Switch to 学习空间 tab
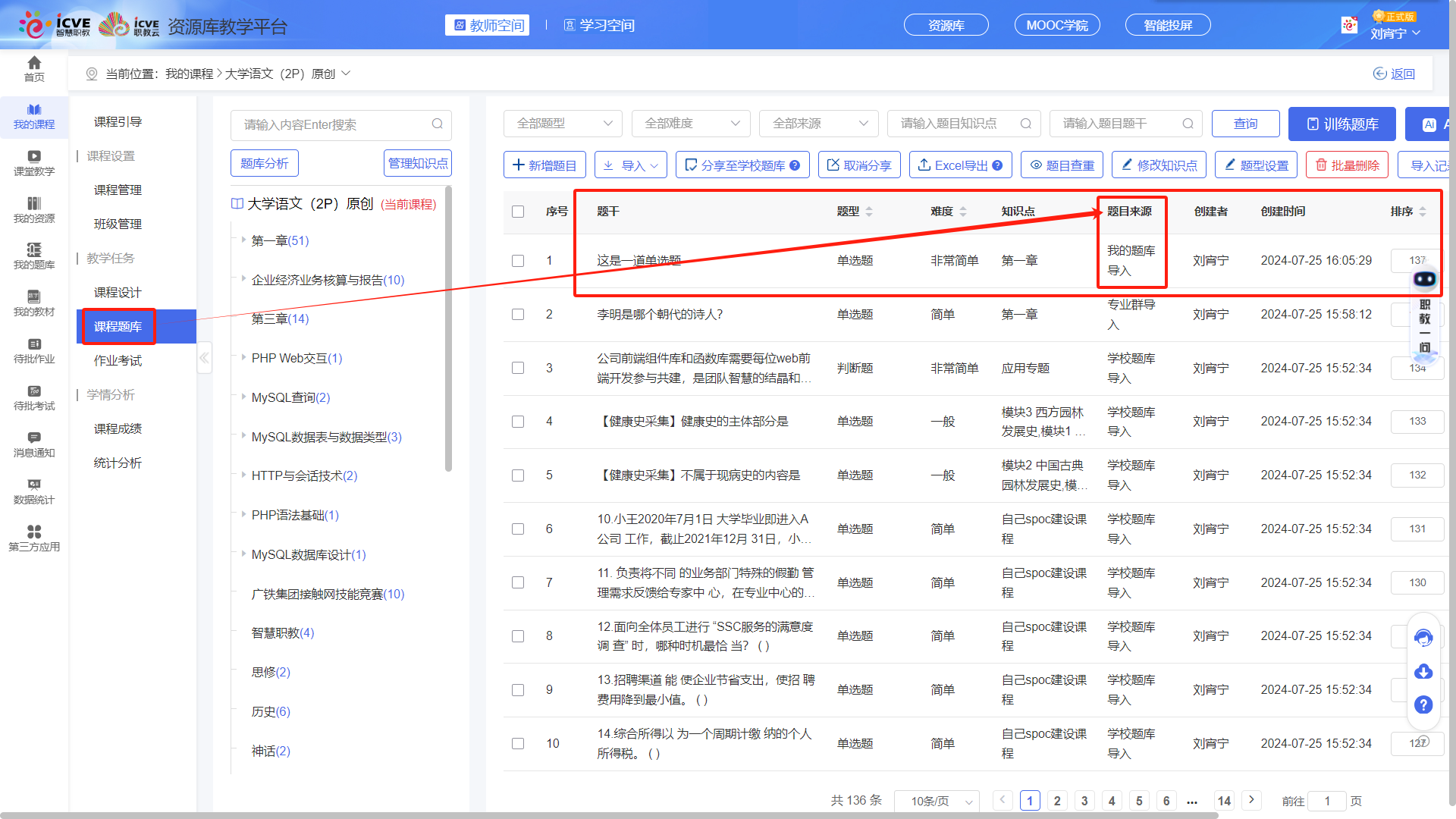The height and width of the screenshot is (819, 1456). coord(599,25)
